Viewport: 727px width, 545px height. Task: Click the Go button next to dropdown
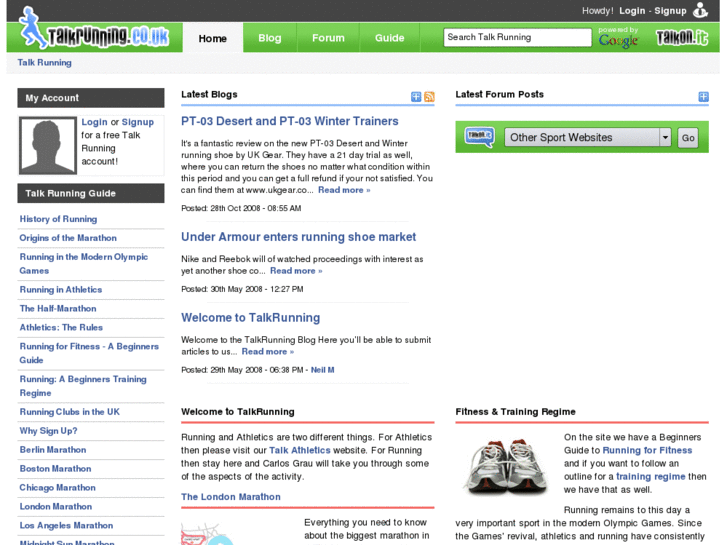[x=688, y=138]
